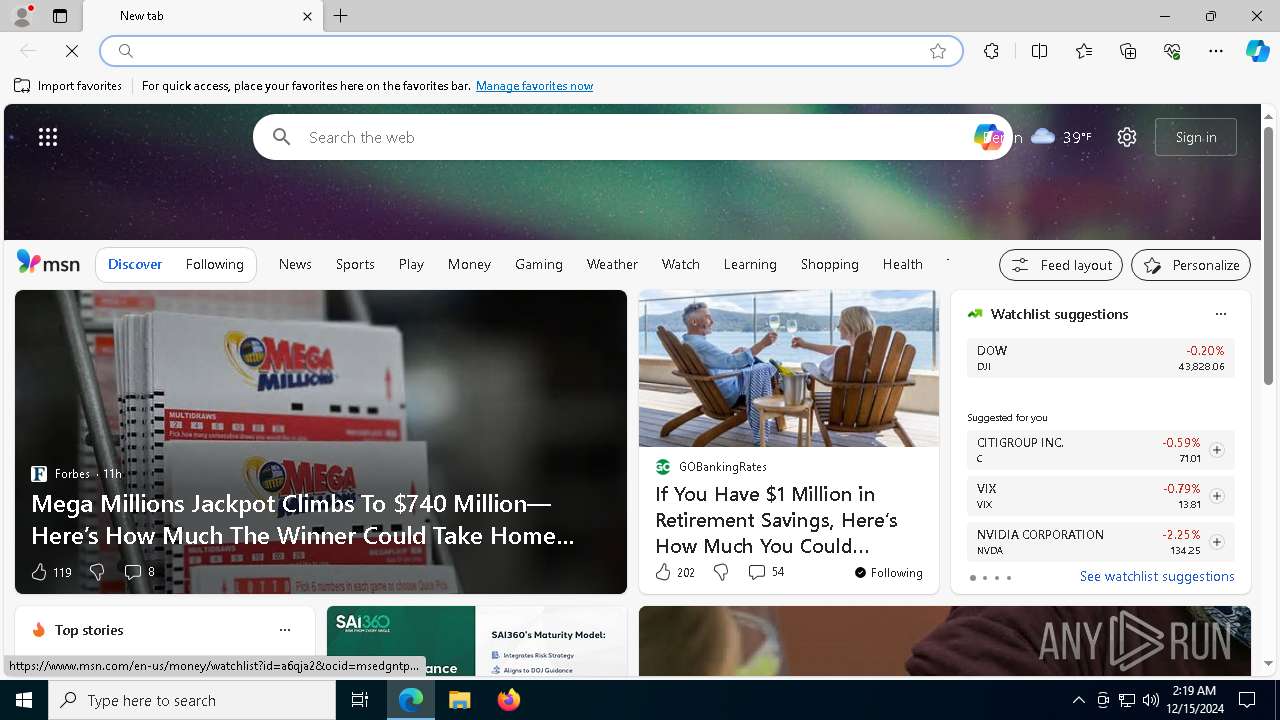This screenshot has height=720, width=1280.
Task: Open Copilot sidebar icon
Action: 1257,51
